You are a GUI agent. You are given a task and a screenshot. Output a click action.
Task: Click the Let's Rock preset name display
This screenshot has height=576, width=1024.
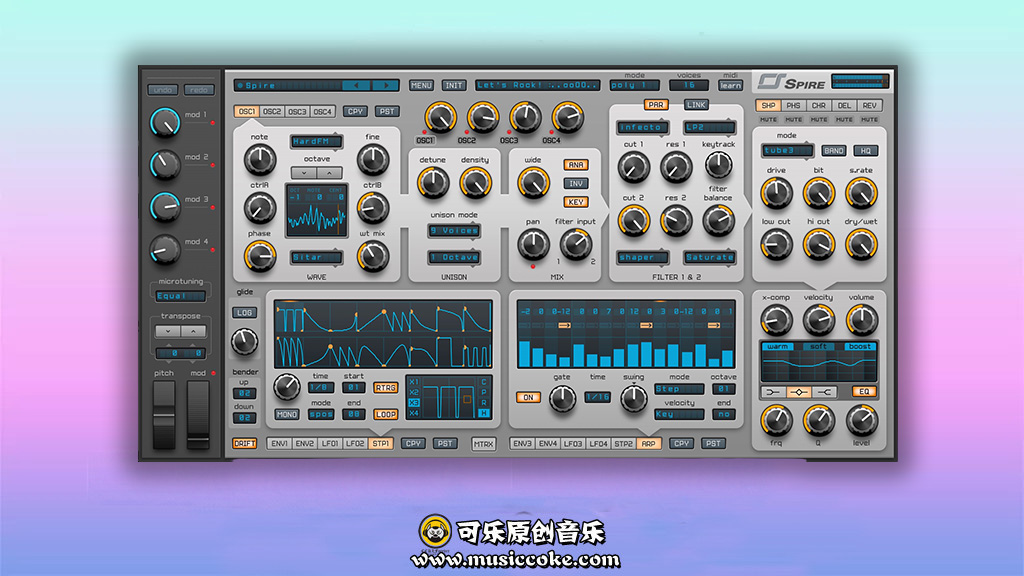pyautogui.click(x=537, y=85)
